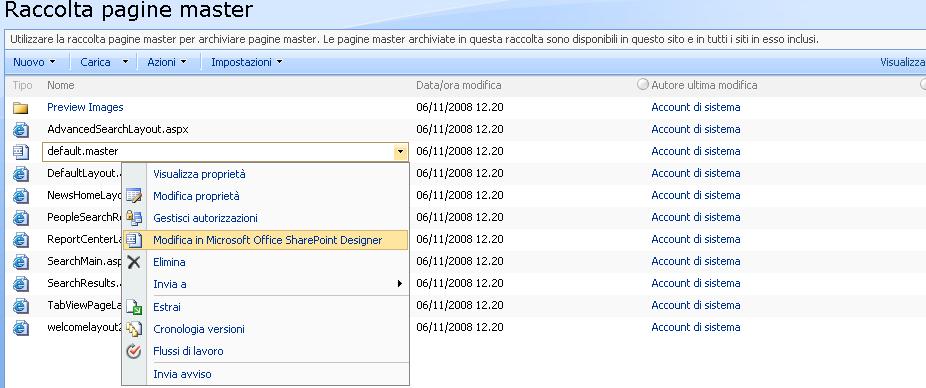The width and height of the screenshot is (926, 388).
Task: Click the Flussi di lavoro icon
Action: point(134,351)
